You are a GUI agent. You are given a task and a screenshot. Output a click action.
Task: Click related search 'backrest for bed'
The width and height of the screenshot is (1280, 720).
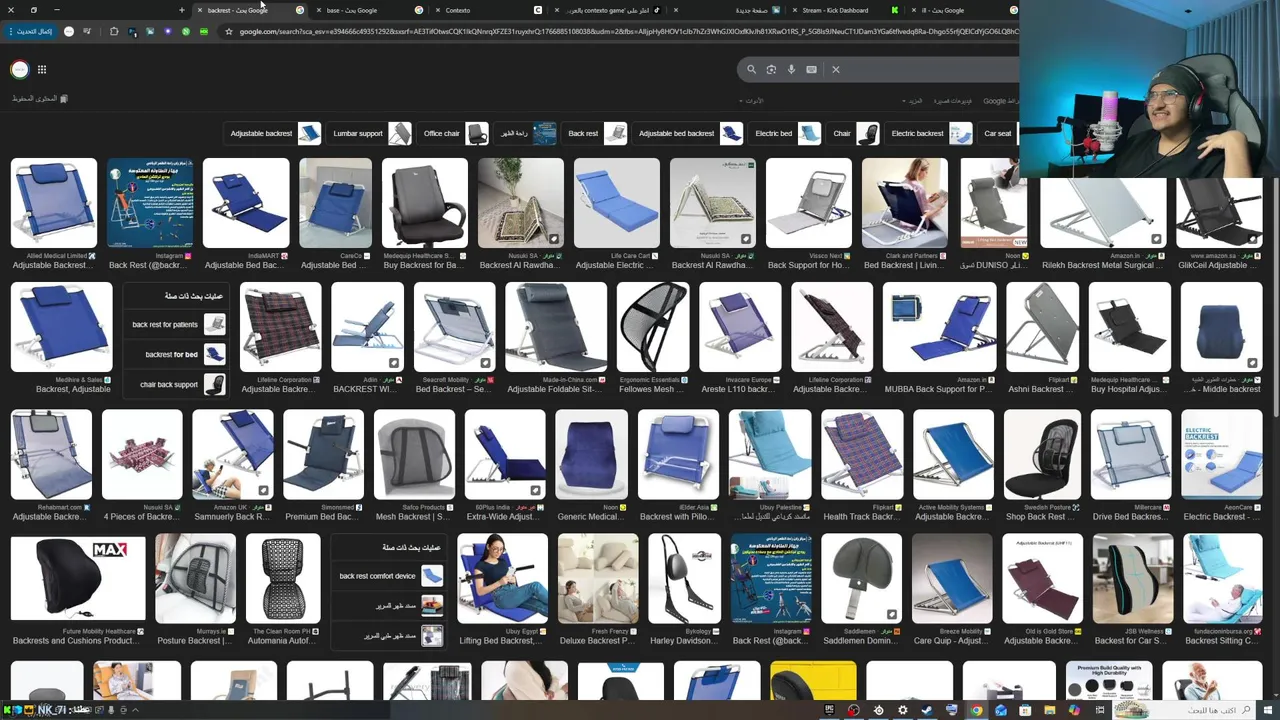coord(177,354)
